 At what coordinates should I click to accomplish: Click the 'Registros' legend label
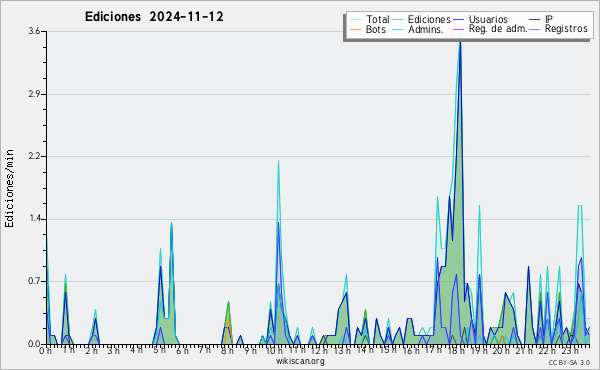pos(566,29)
